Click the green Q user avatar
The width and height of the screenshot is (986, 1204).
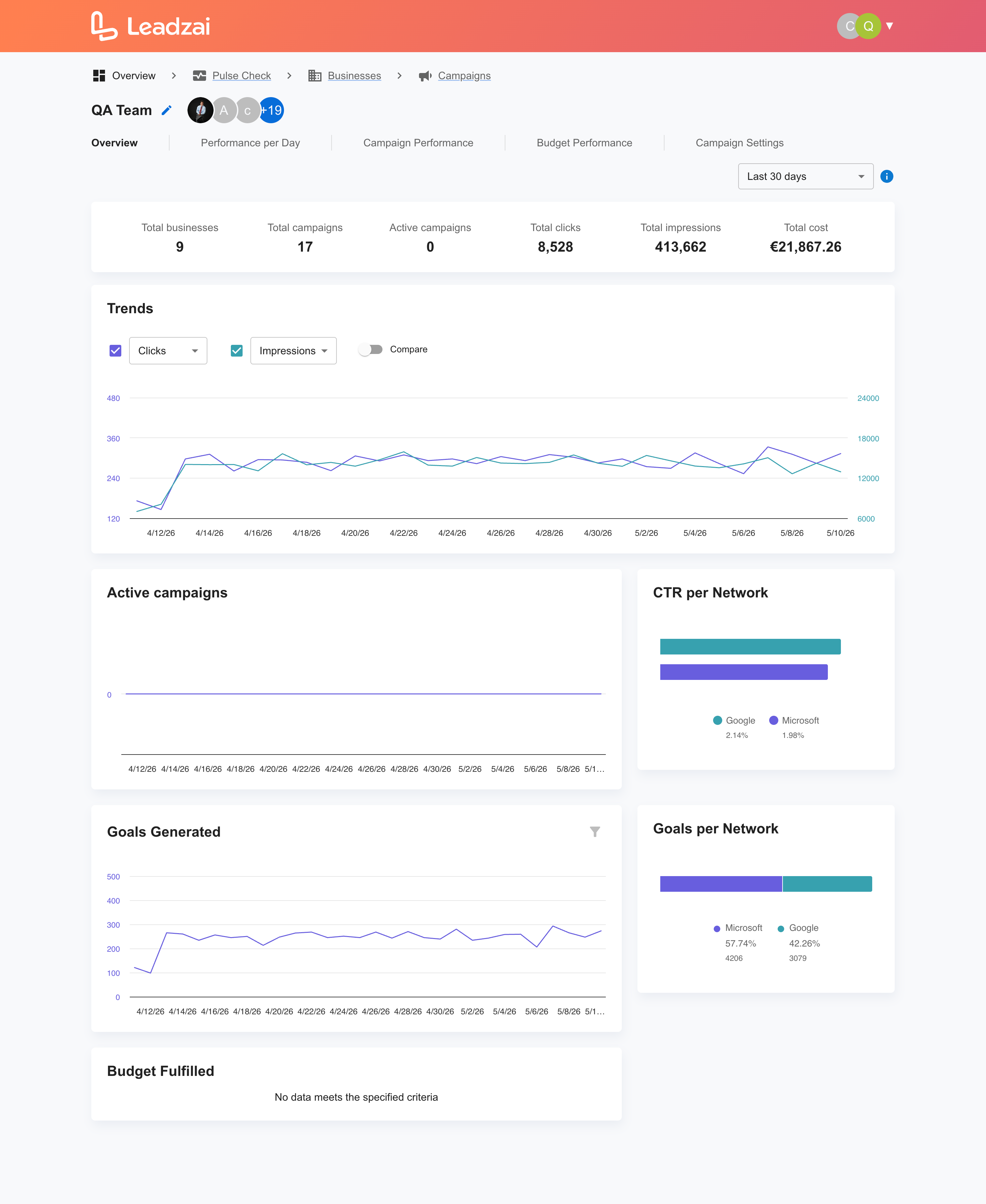868,26
